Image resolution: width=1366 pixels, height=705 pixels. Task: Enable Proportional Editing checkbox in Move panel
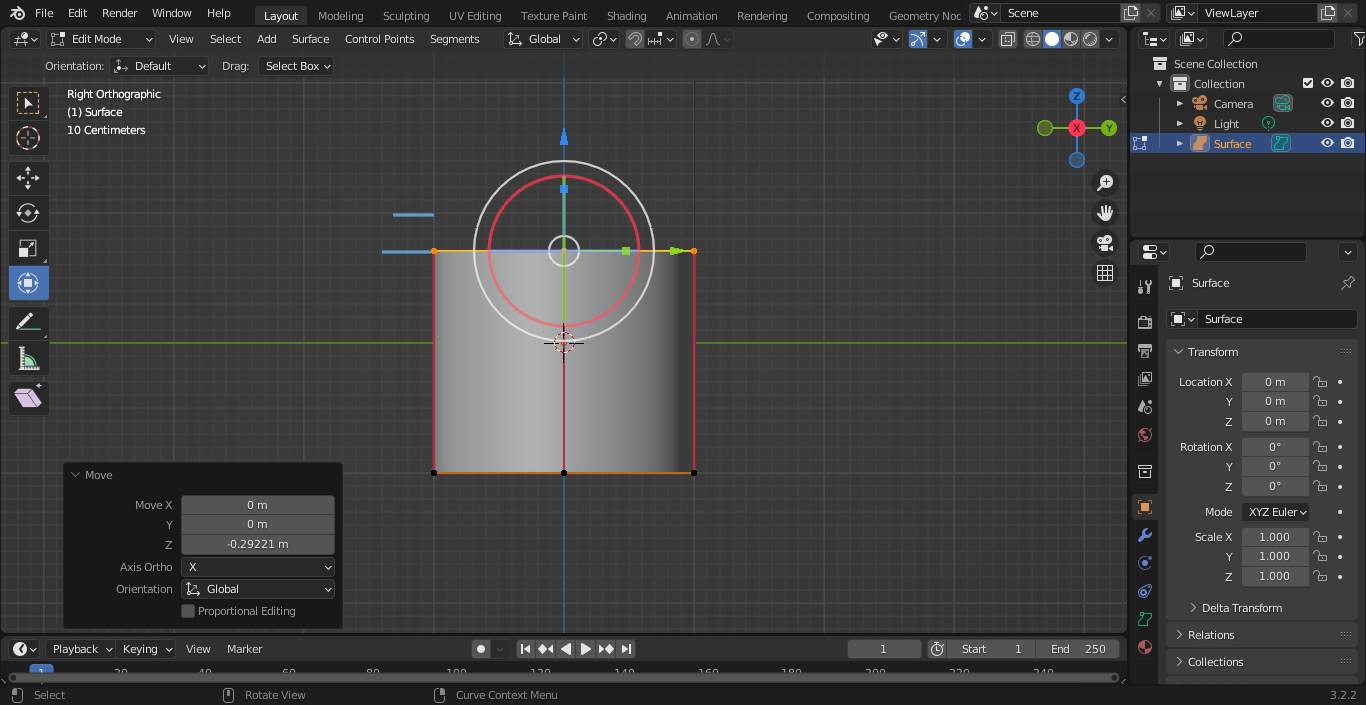tap(188, 611)
